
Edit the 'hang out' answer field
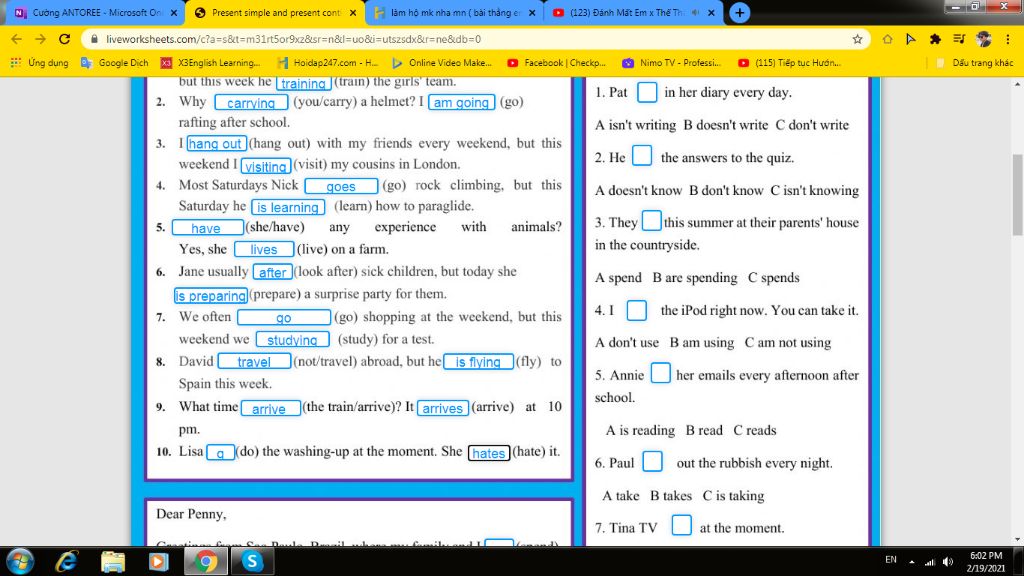[x=216, y=144]
